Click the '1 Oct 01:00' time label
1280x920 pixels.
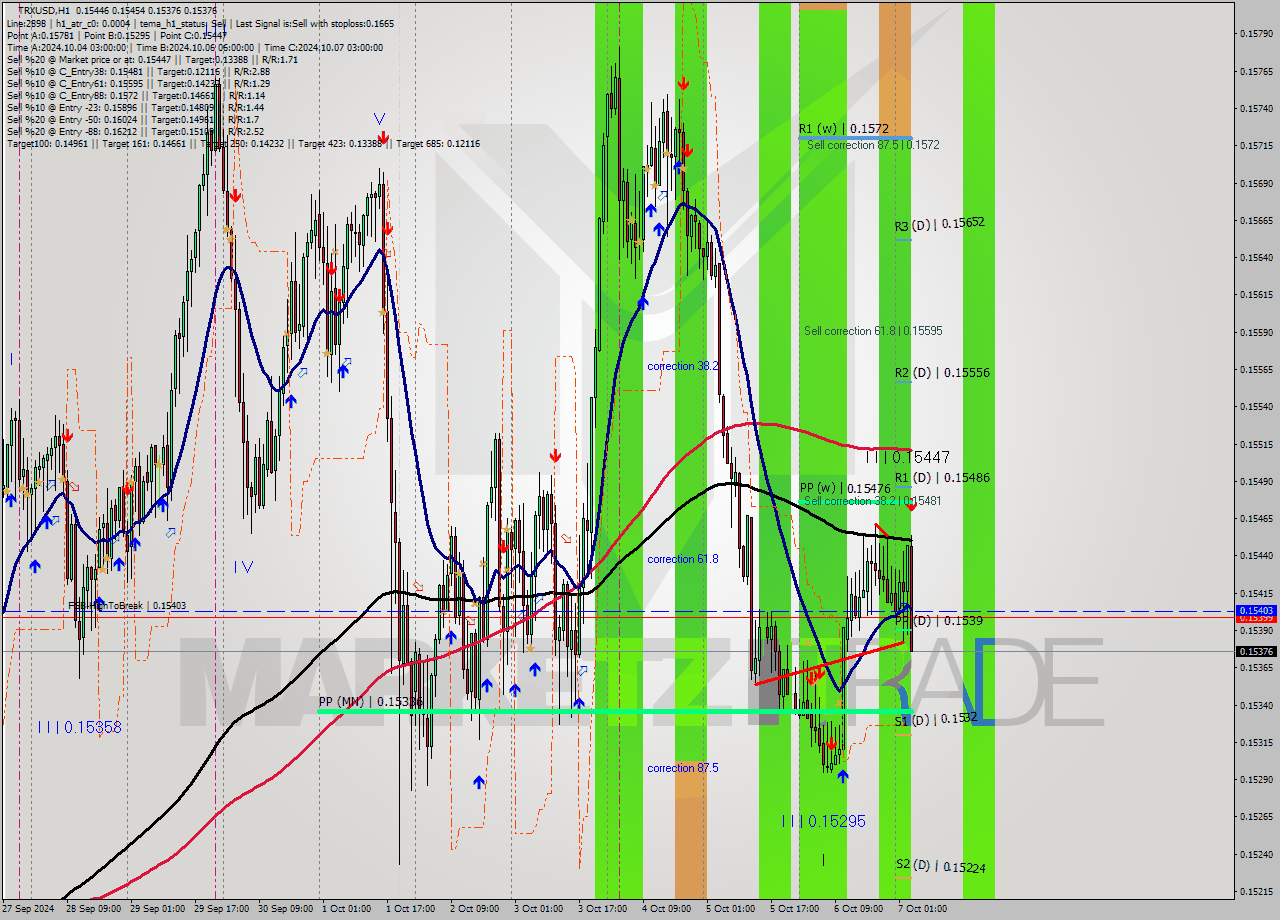point(345,909)
